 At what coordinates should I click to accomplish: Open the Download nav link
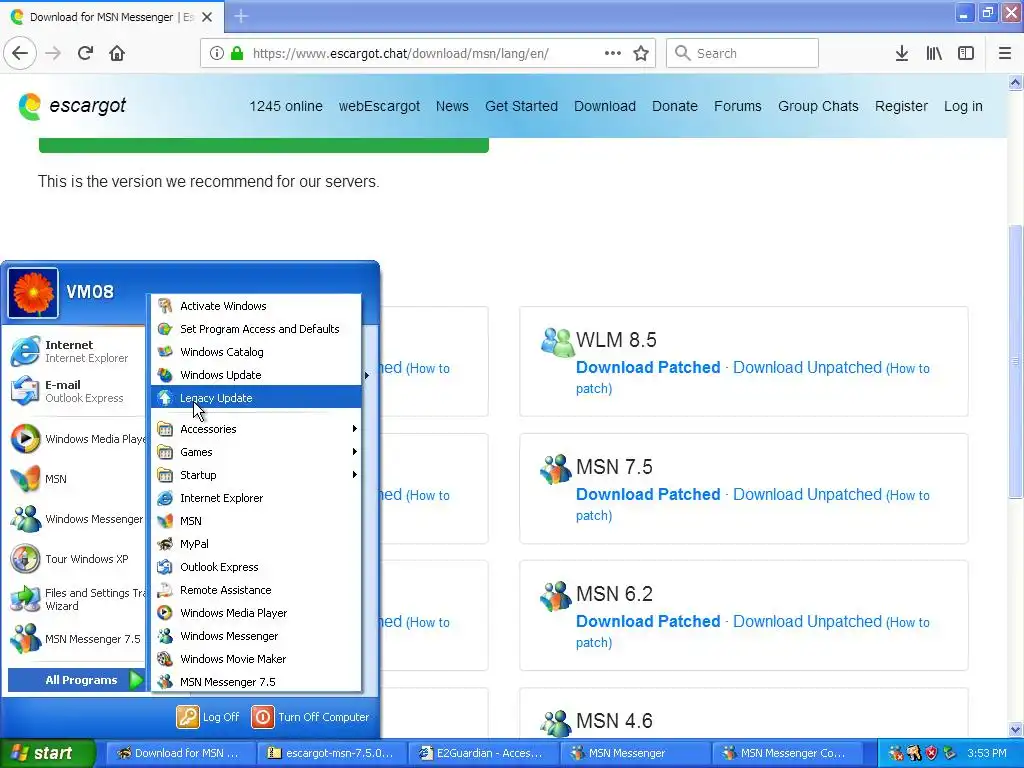coord(605,106)
